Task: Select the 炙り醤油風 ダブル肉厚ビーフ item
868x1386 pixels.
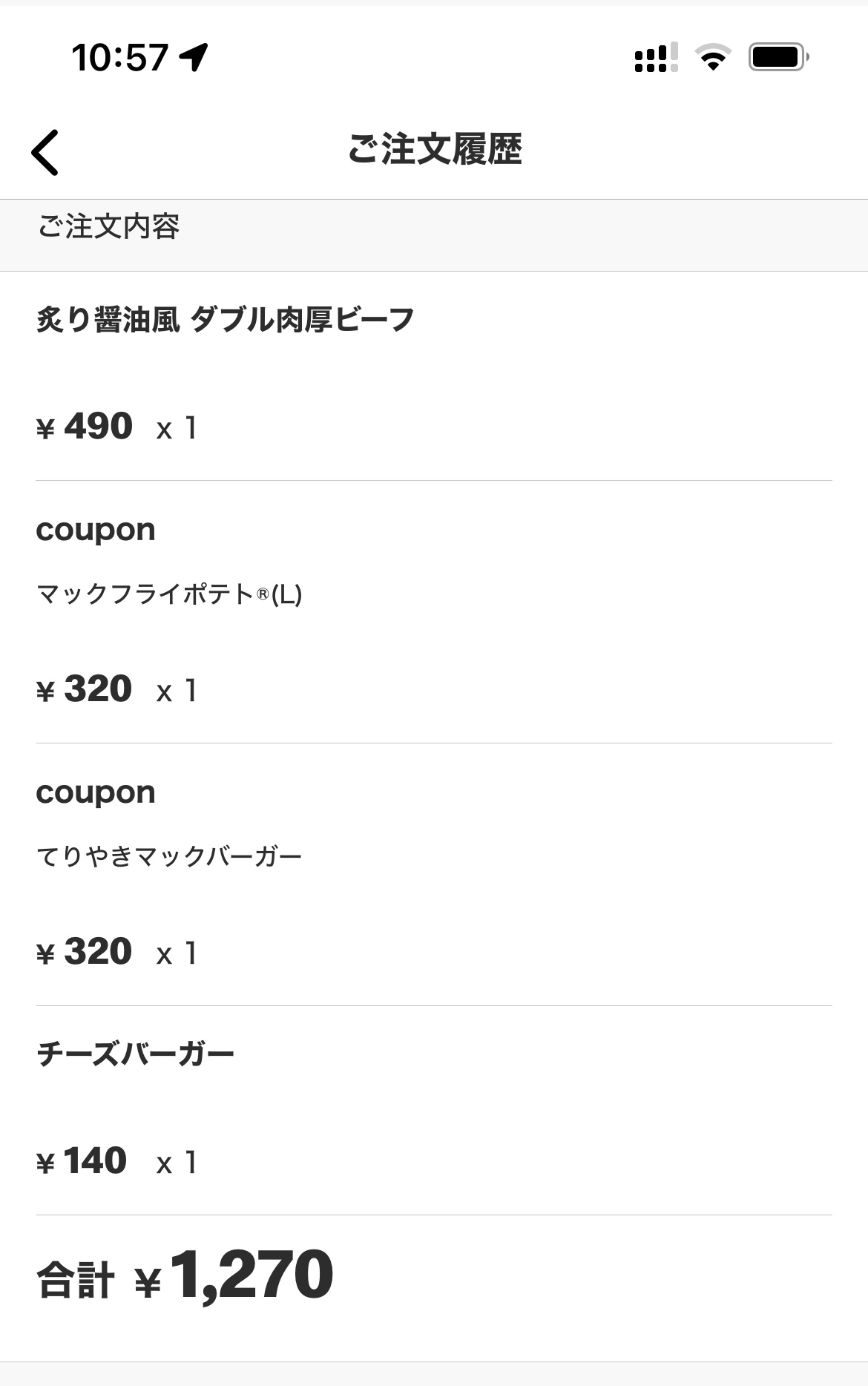Action: coord(225,320)
